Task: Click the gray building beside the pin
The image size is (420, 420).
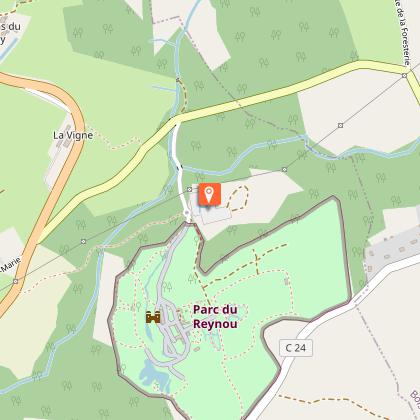Action: pyautogui.click(x=215, y=215)
